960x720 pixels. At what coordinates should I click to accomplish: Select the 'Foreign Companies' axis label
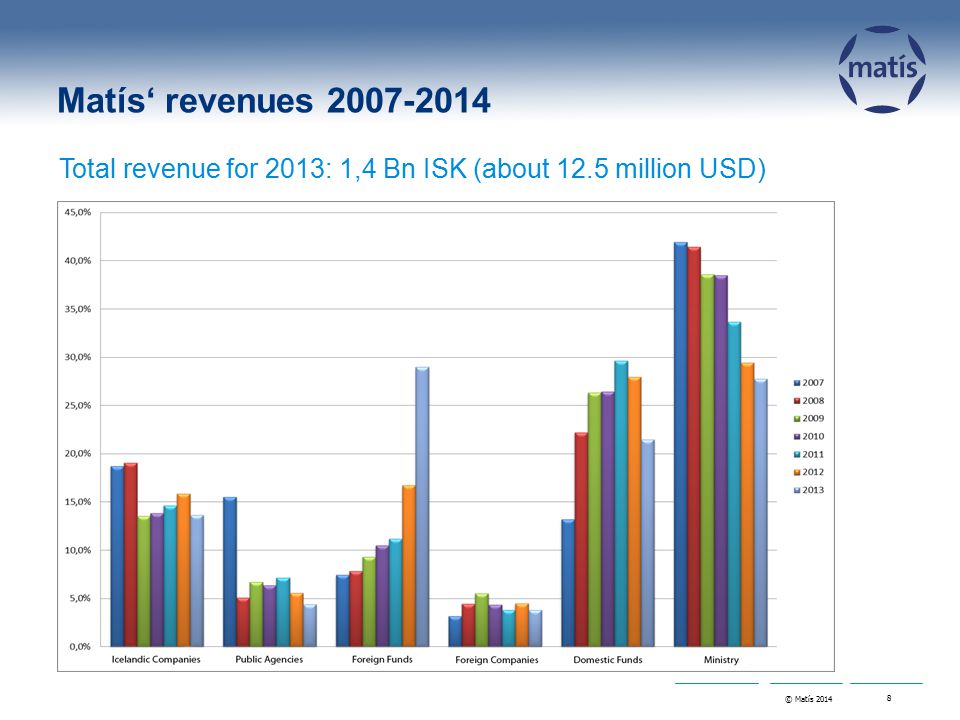497,660
